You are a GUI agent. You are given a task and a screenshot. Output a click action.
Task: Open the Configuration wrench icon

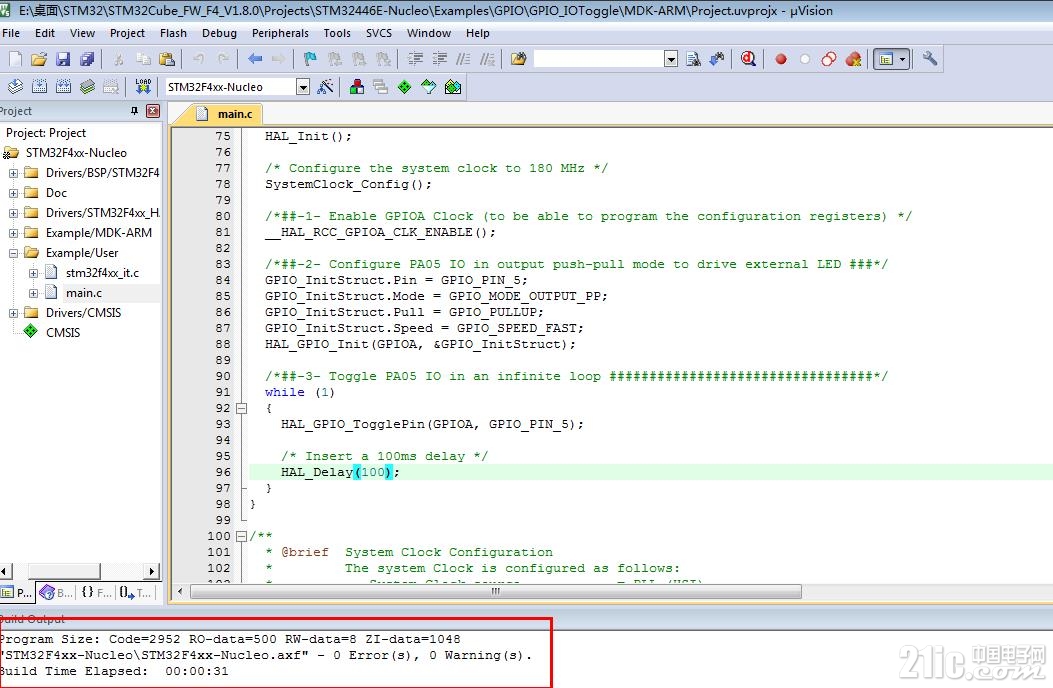tap(929, 59)
